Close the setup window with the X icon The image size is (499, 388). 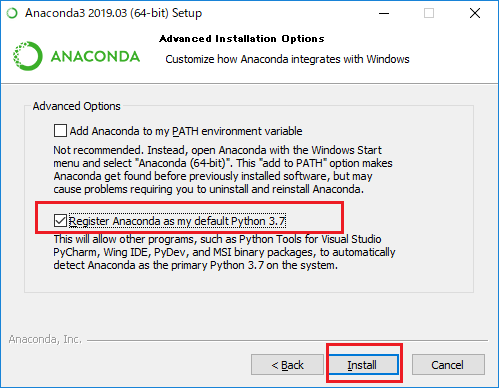pyautogui.click(x=475, y=13)
